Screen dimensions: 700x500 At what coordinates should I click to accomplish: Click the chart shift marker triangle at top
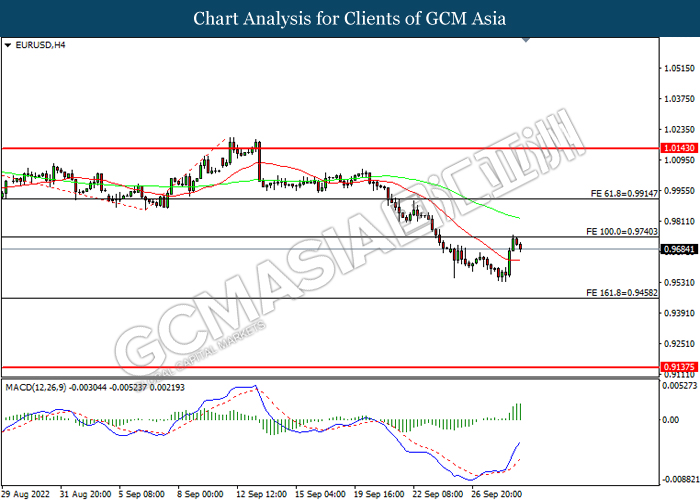tap(526, 40)
